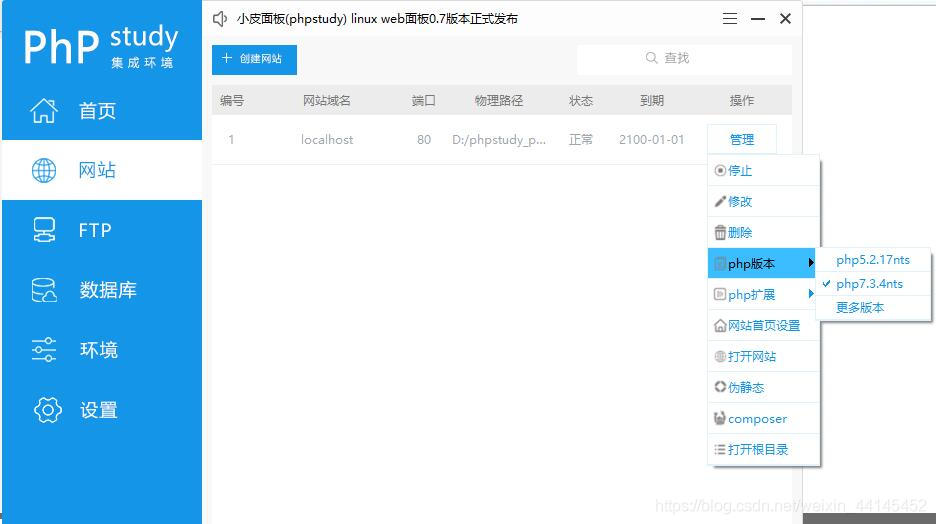Switch to php5.2.17nts version
Viewport: 936px width, 524px height.
[873, 260]
